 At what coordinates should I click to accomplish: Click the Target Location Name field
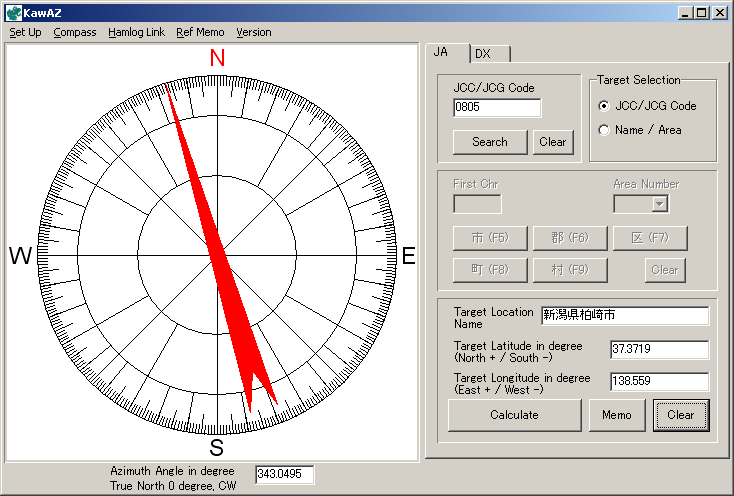click(x=625, y=315)
